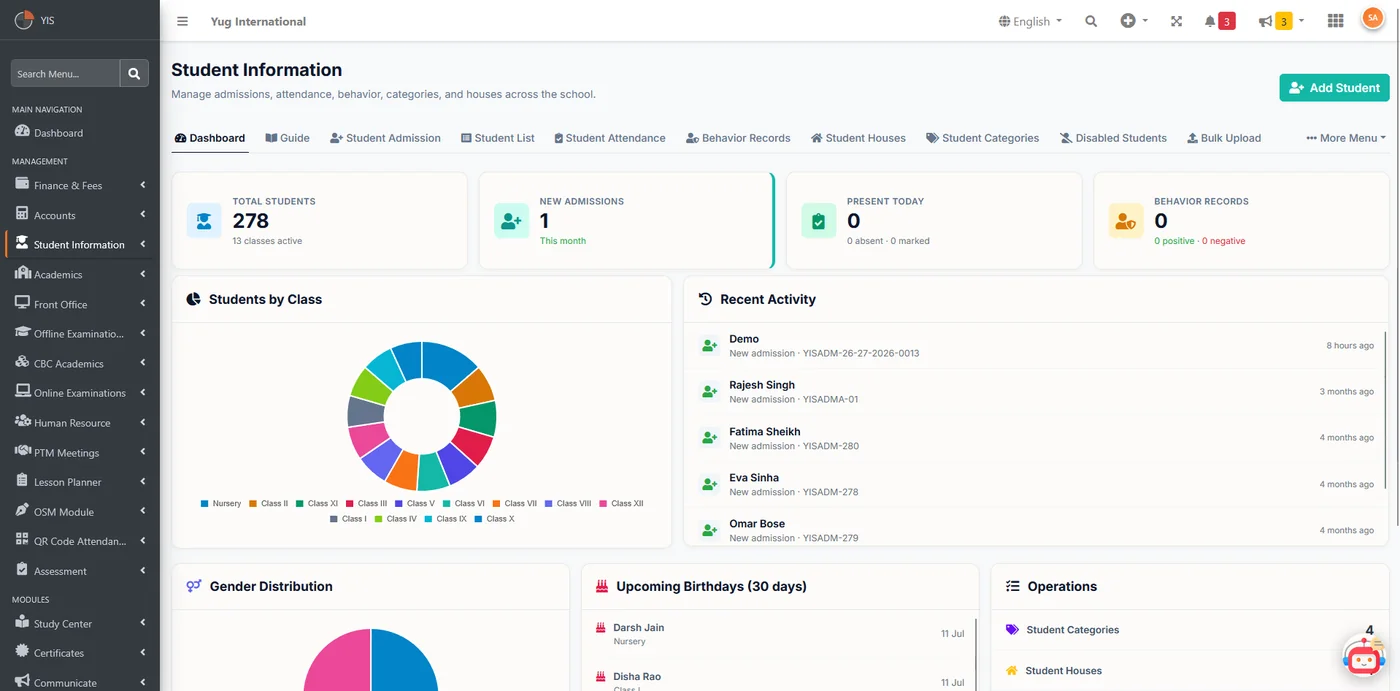Open the Bulk Upload tab
1400x691 pixels.
tap(1224, 138)
